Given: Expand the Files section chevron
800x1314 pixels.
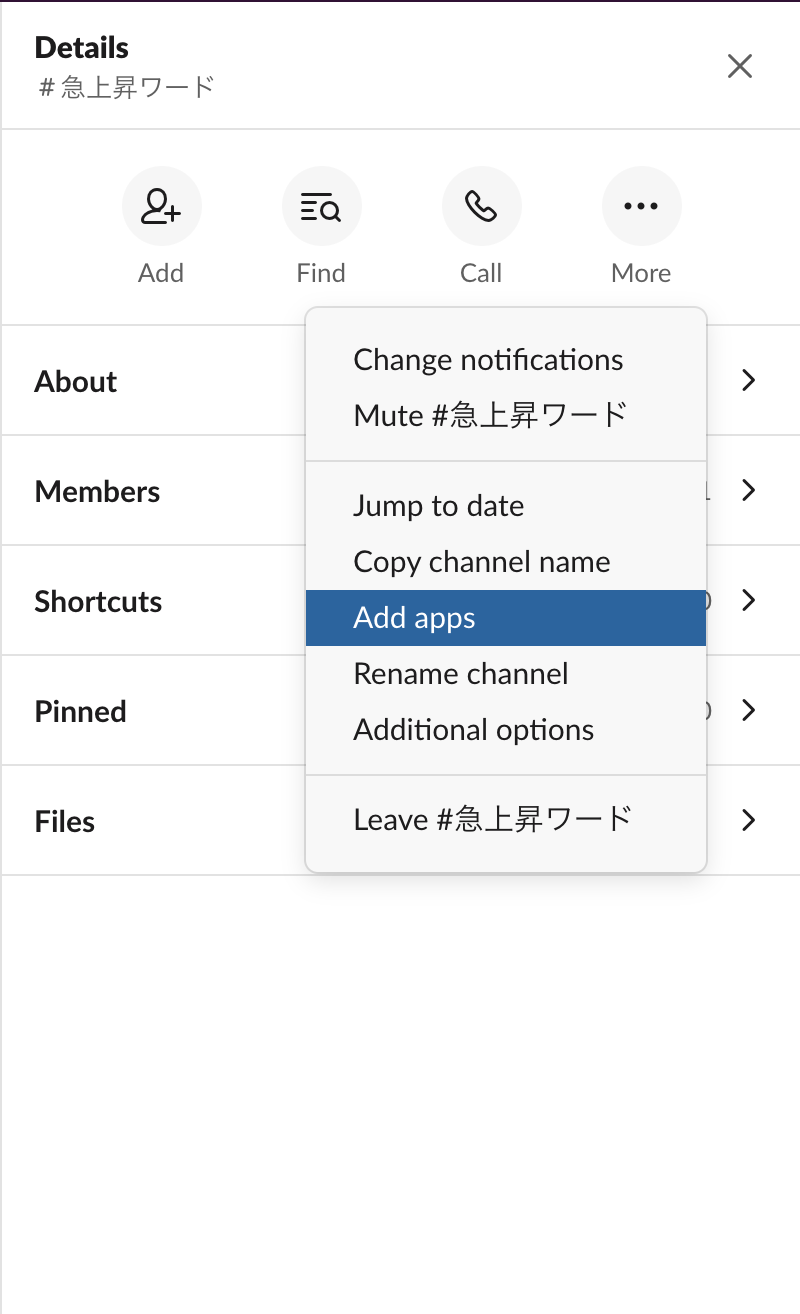Looking at the screenshot, I should (x=748, y=820).
